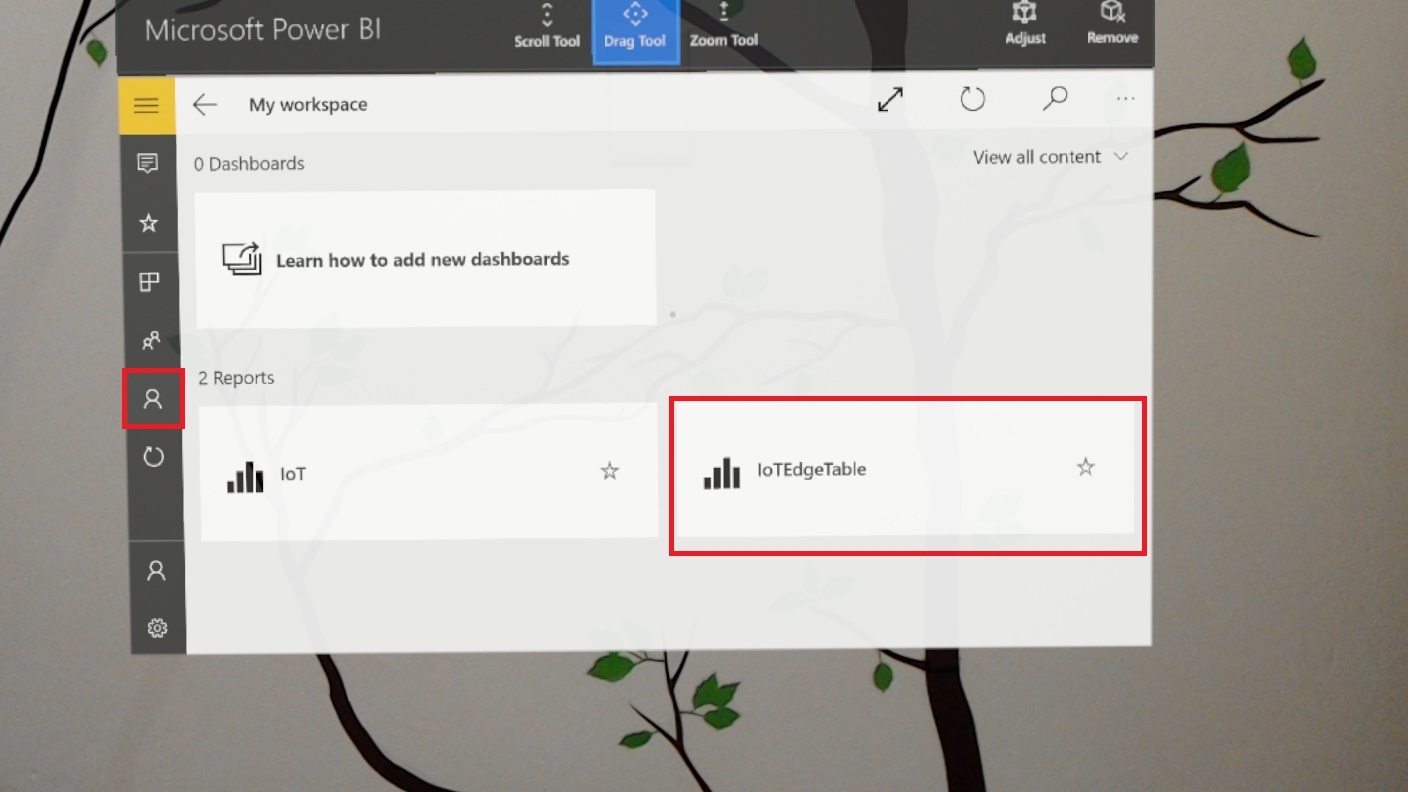
Task: Open the sidebar speech-bubble notifications icon
Action: [148, 163]
